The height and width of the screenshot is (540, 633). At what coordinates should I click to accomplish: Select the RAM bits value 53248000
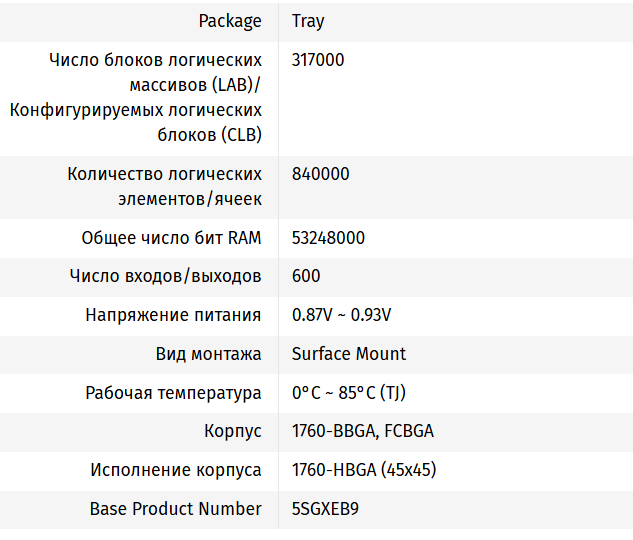pos(328,238)
